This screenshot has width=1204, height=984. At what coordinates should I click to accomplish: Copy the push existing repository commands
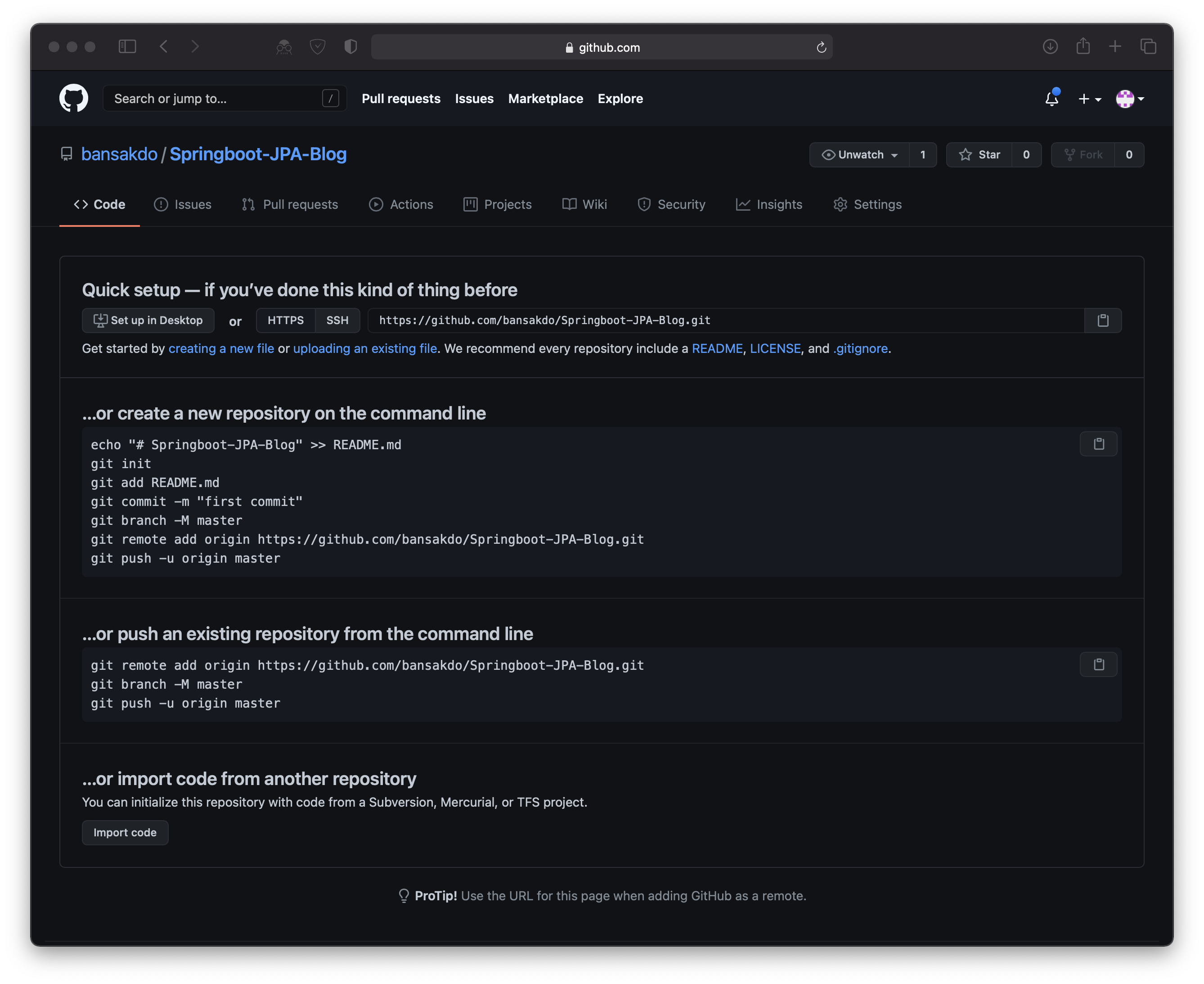click(x=1098, y=664)
